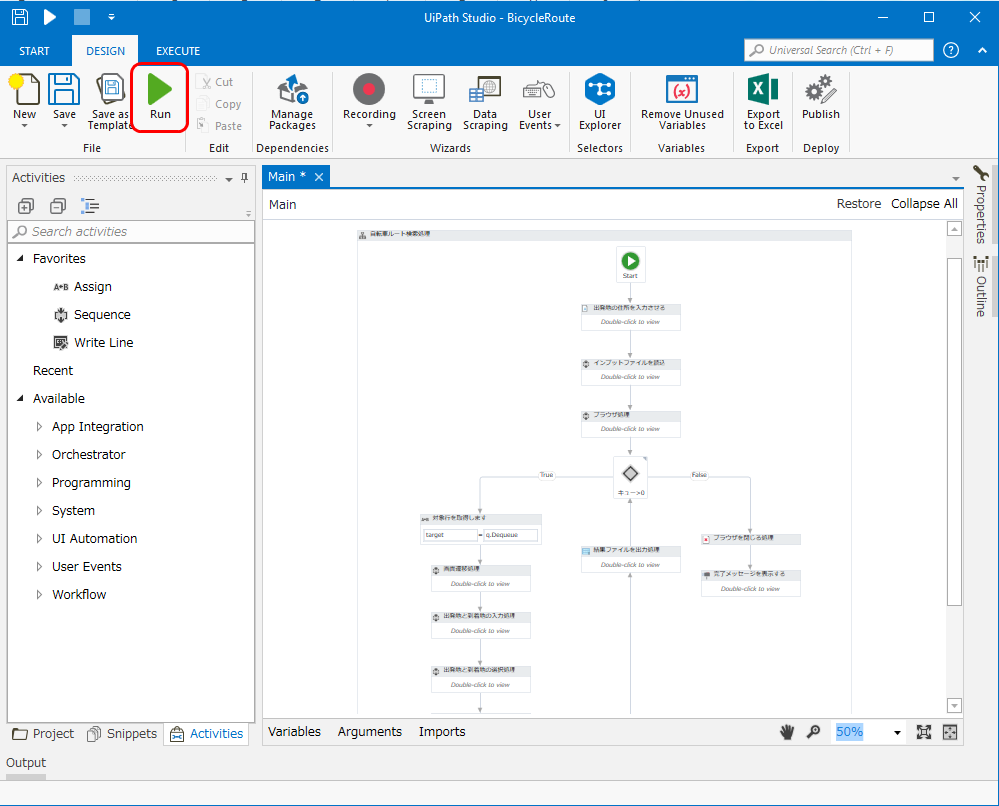Viewport: 999px width, 806px height.
Task: Open the Snippets panel tab
Action: [x=122, y=733]
